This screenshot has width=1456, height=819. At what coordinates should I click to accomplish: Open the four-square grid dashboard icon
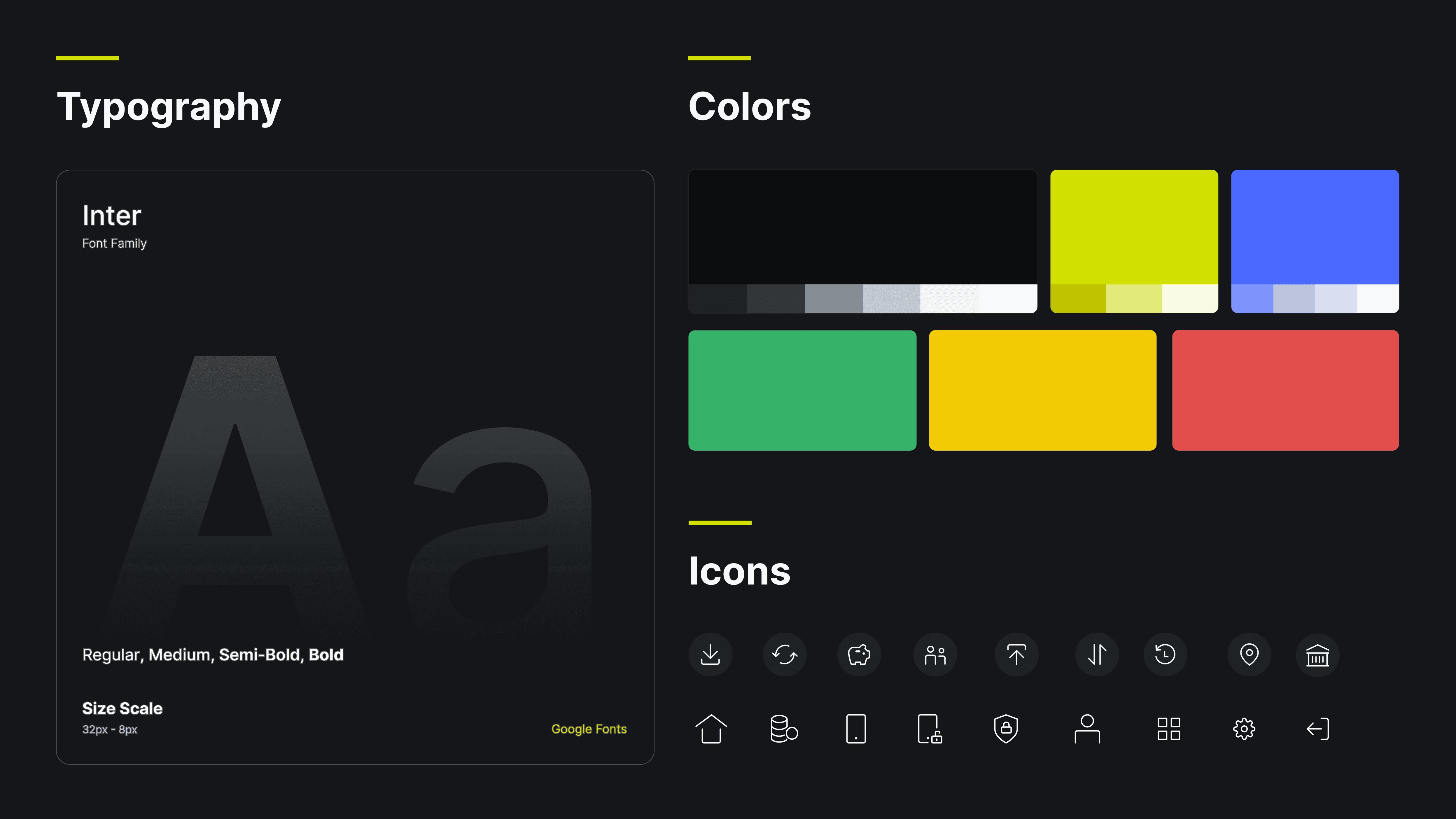pos(1168,729)
